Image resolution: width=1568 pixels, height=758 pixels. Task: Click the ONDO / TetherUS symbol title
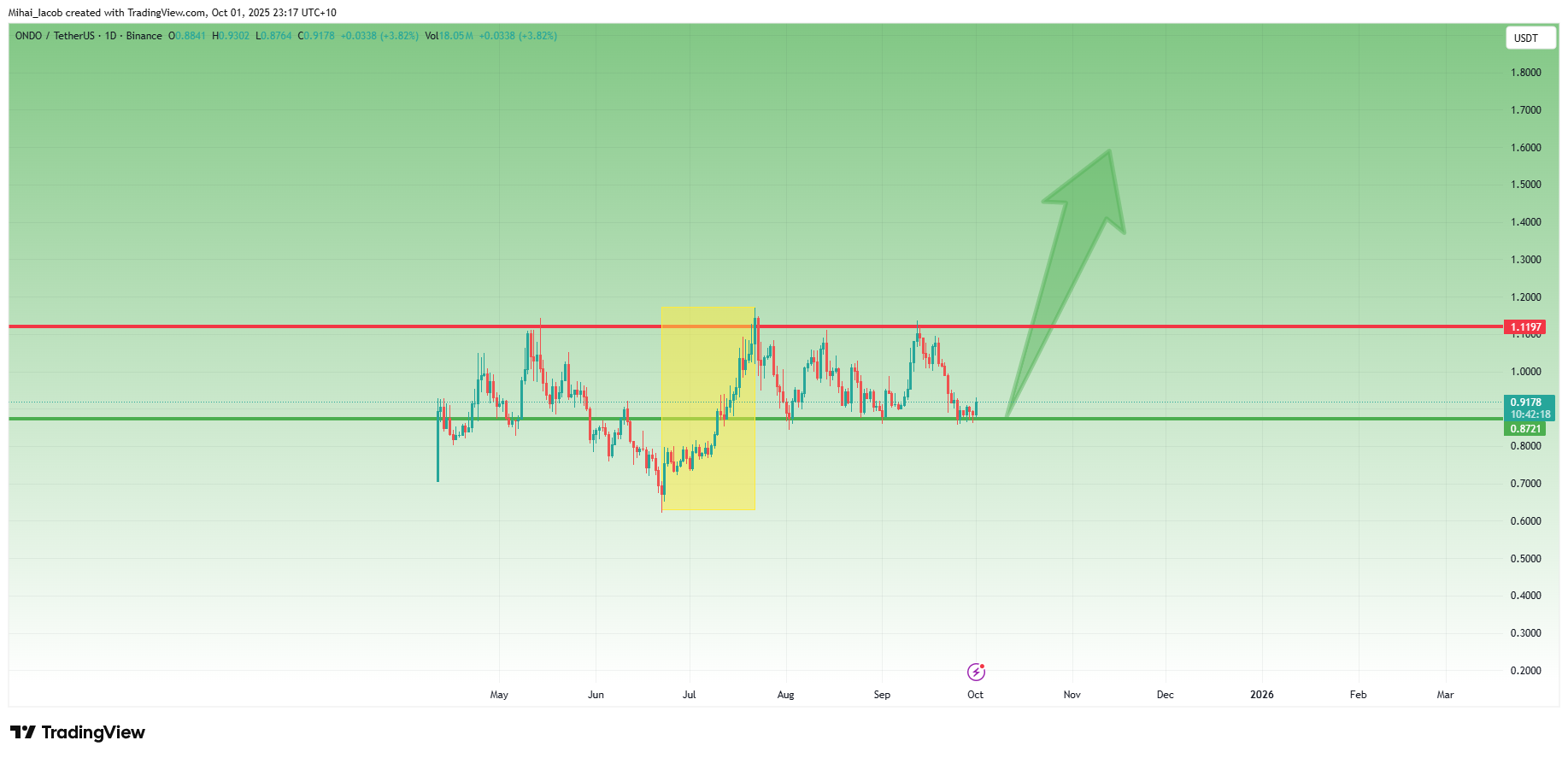(x=55, y=36)
